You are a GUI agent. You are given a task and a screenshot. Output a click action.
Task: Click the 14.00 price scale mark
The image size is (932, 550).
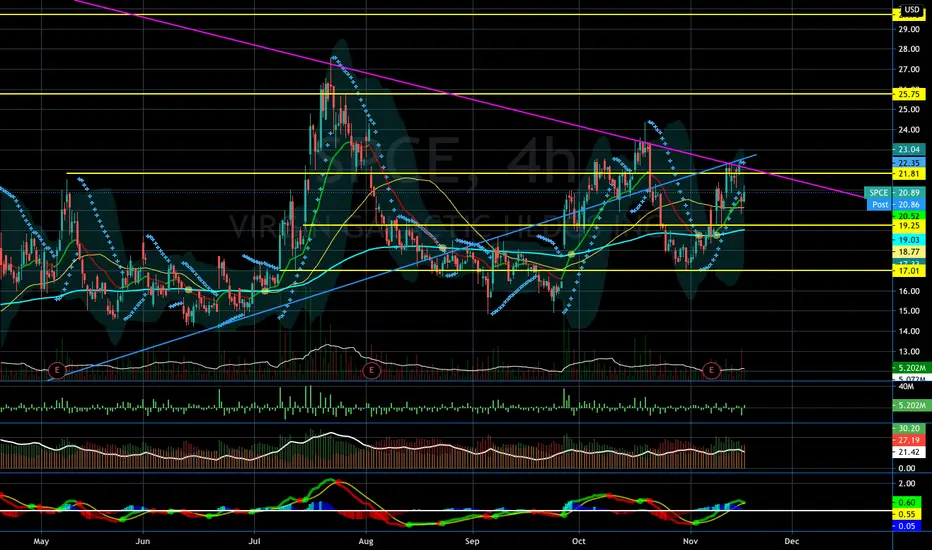[x=909, y=331]
